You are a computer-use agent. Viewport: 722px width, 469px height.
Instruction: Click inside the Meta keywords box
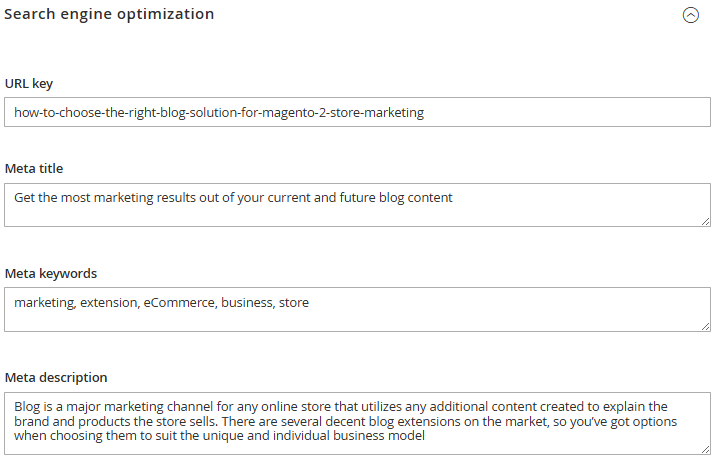[357, 309]
